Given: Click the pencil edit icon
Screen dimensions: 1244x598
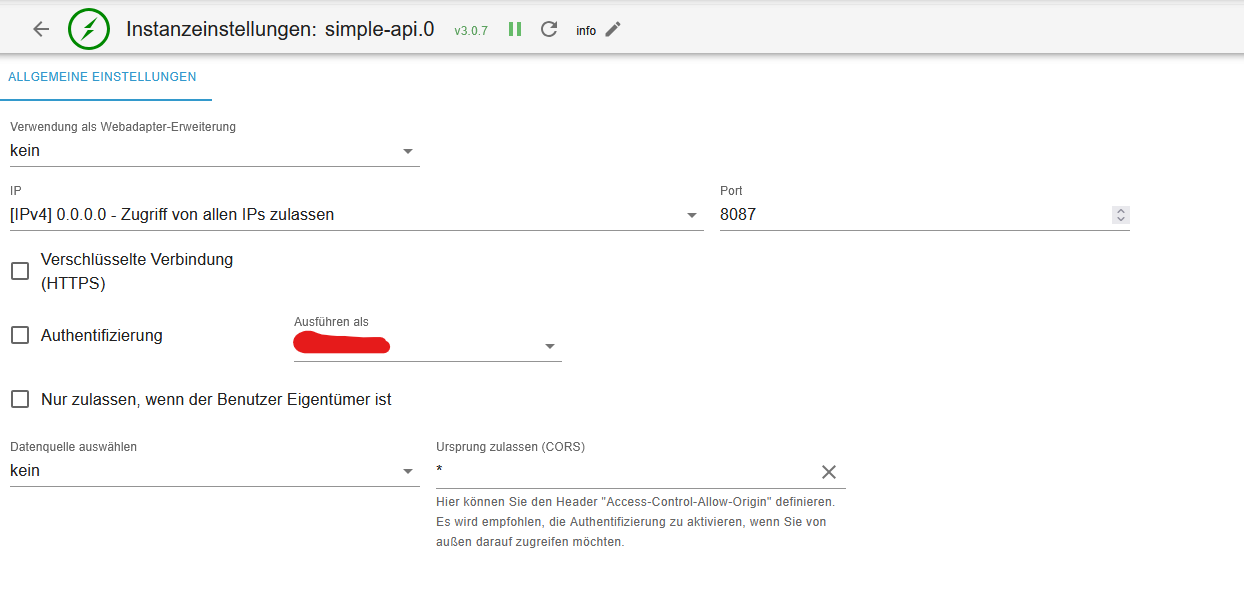Looking at the screenshot, I should 613,29.
